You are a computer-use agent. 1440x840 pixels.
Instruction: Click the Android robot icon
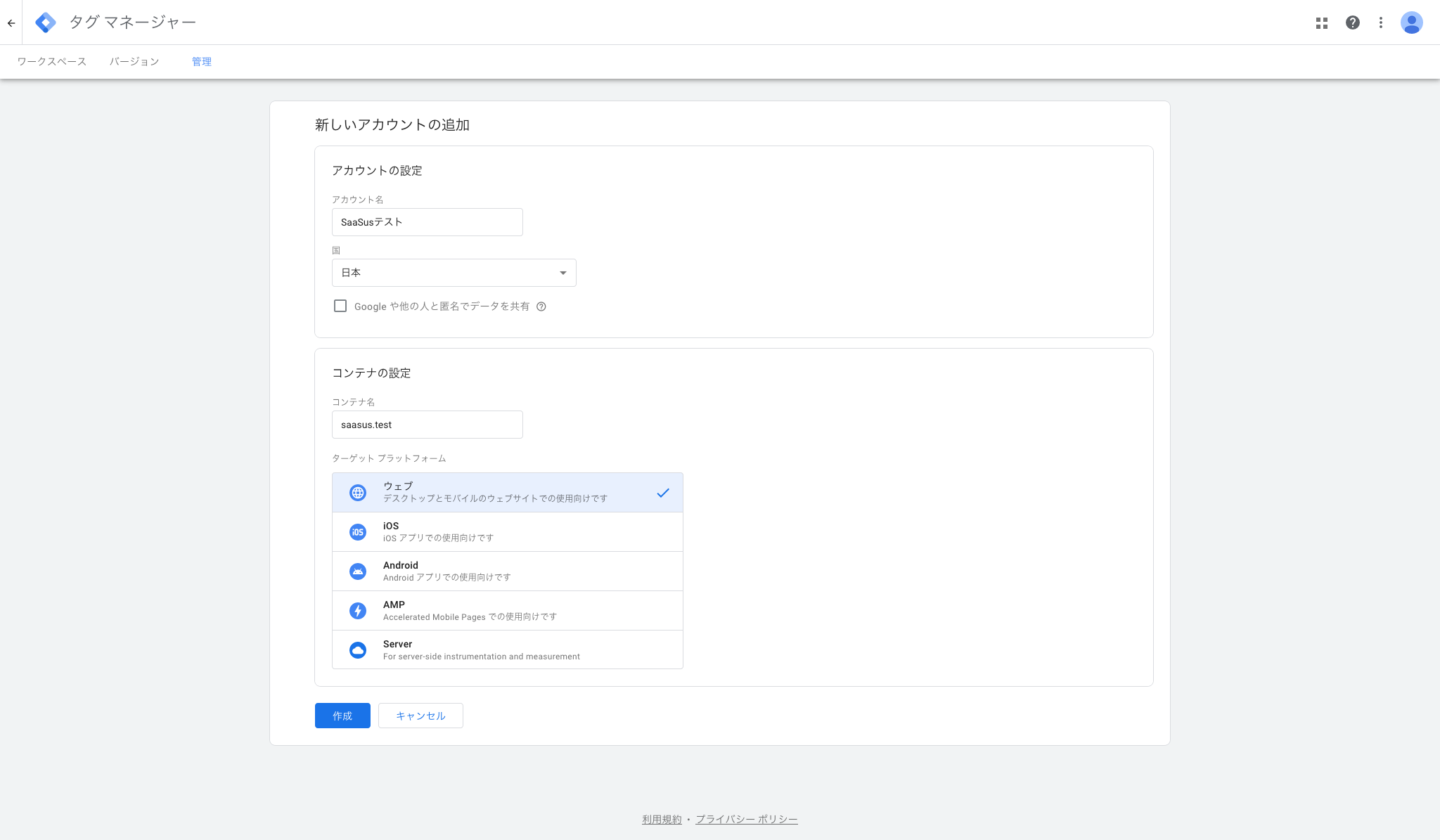[358, 571]
